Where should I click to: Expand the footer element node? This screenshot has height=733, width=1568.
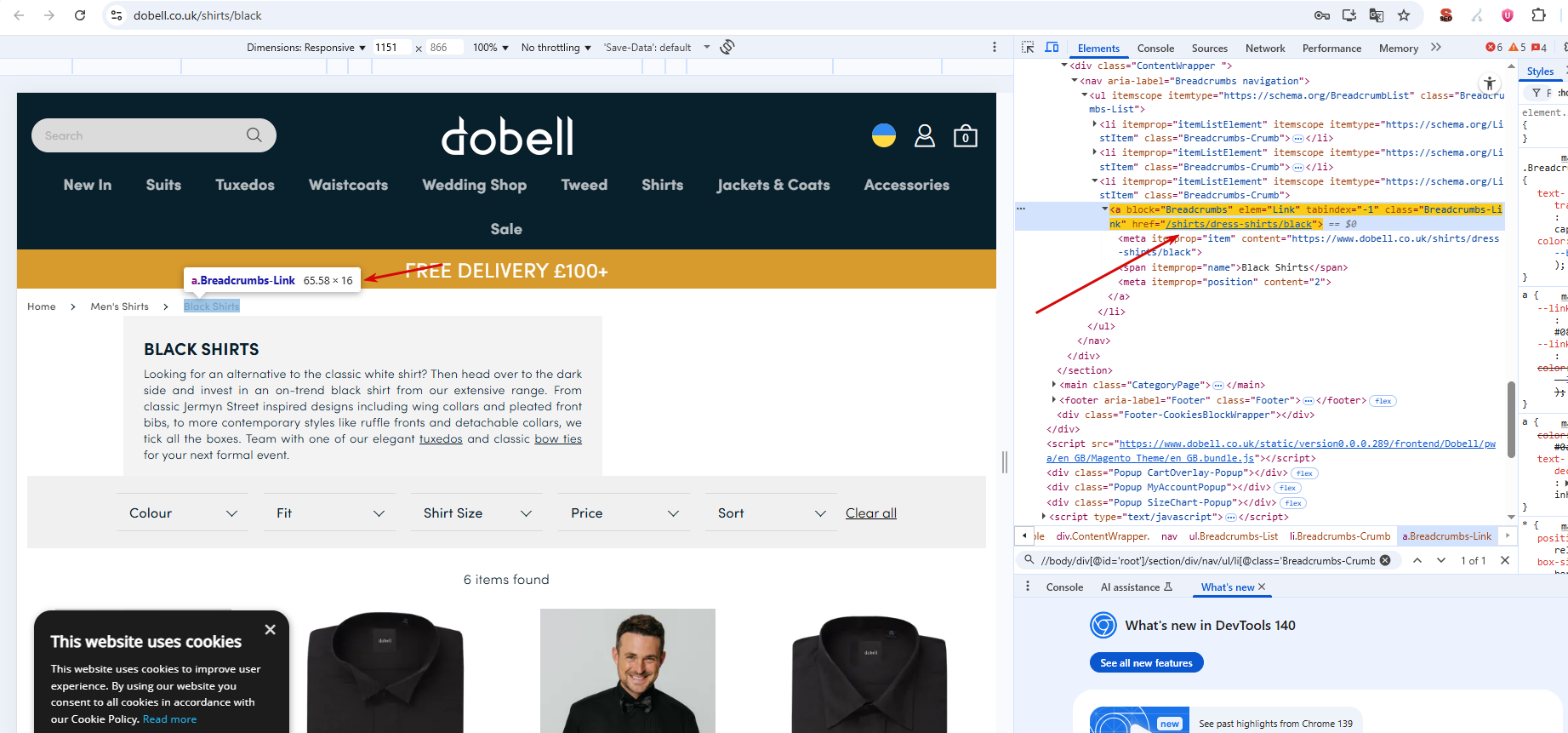1054,400
